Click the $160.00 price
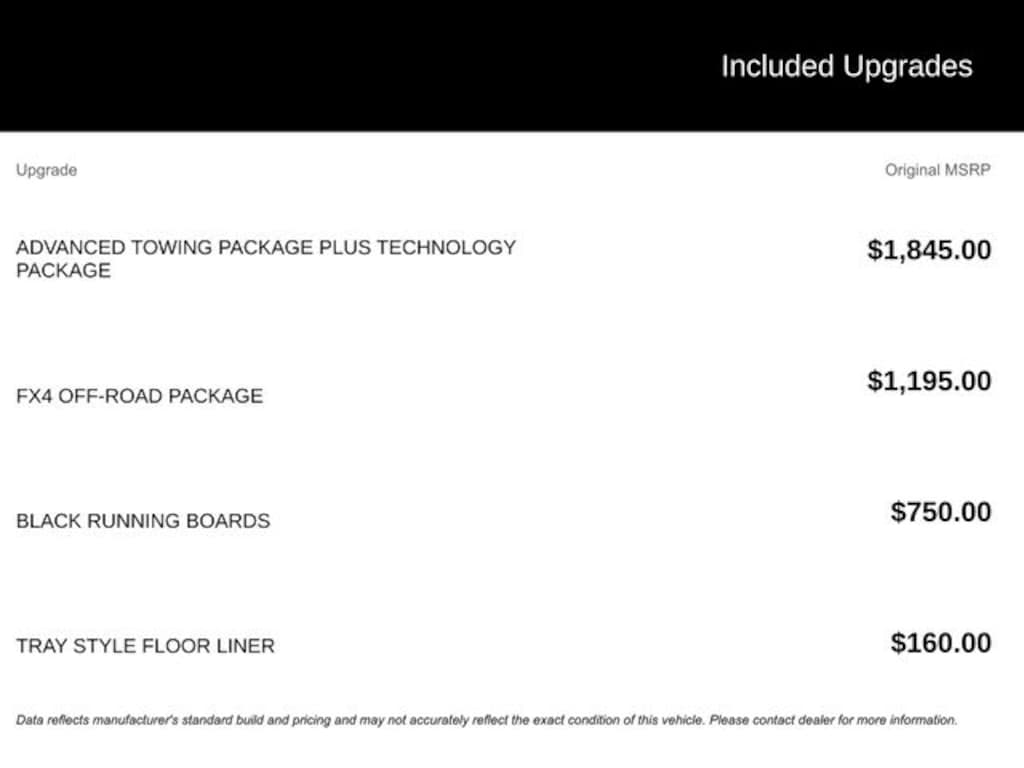This screenshot has width=1024, height=768. tap(941, 643)
